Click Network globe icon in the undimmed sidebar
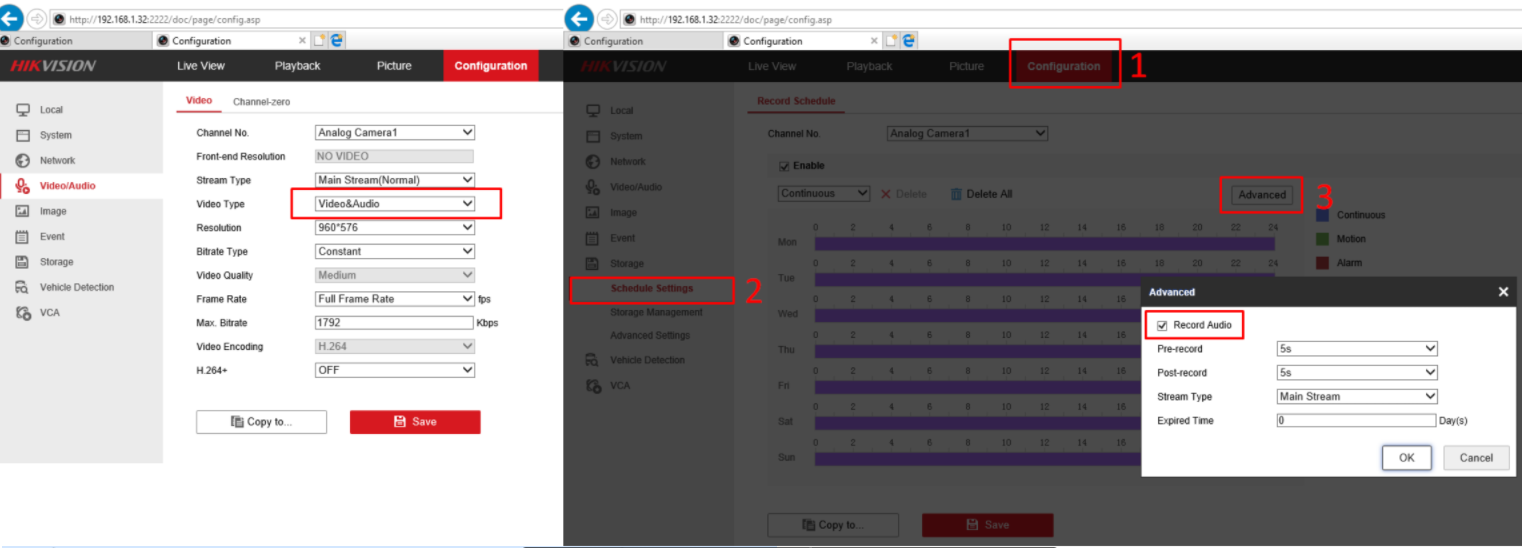This screenshot has width=1522, height=548. coord(22,161)
